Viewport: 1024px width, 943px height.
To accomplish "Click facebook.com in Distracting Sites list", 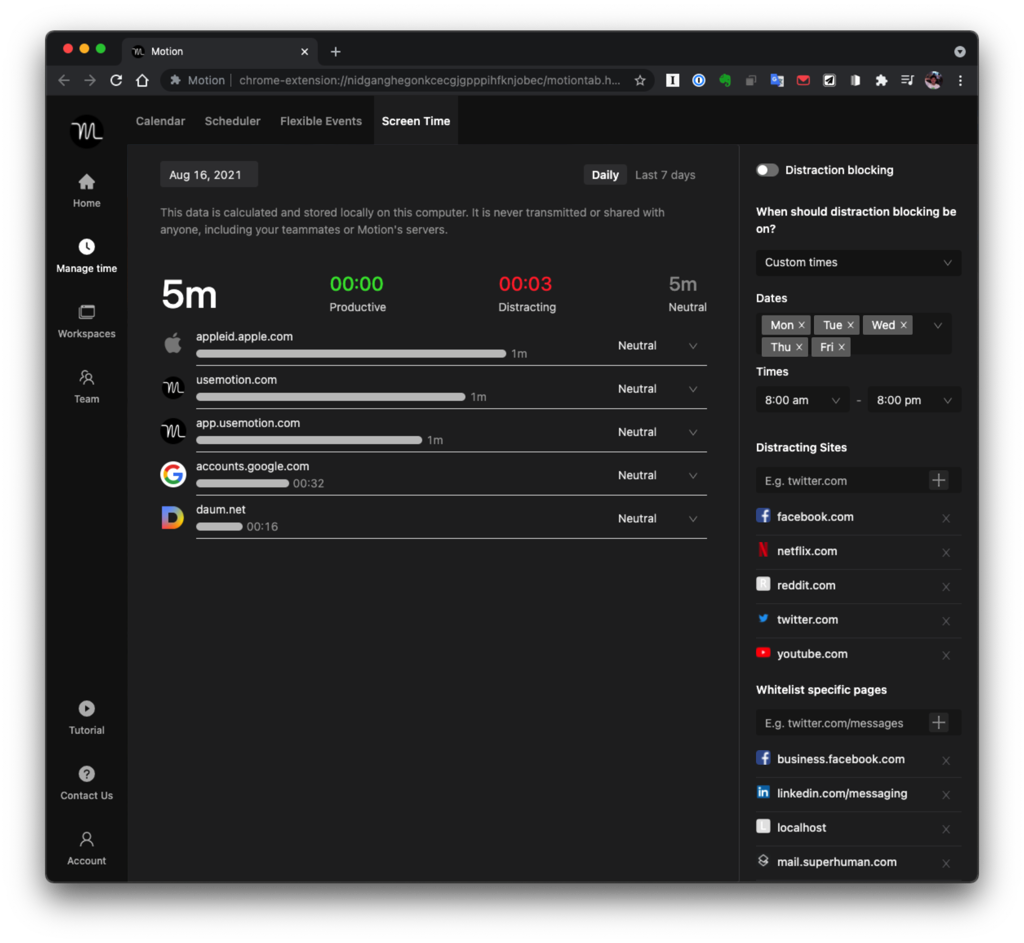I will 815,517.
